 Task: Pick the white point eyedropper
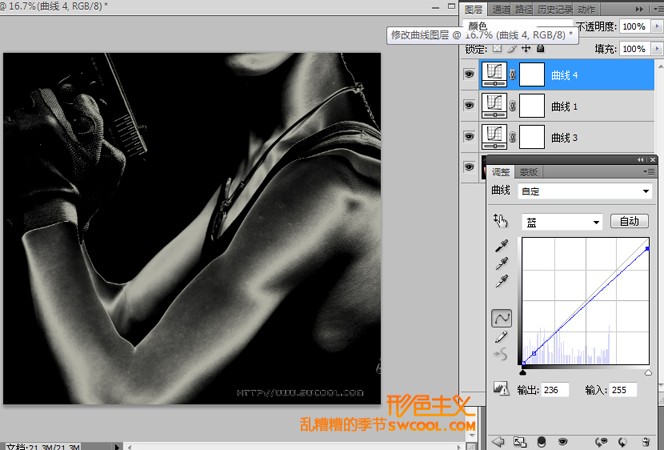coord(501,281)
